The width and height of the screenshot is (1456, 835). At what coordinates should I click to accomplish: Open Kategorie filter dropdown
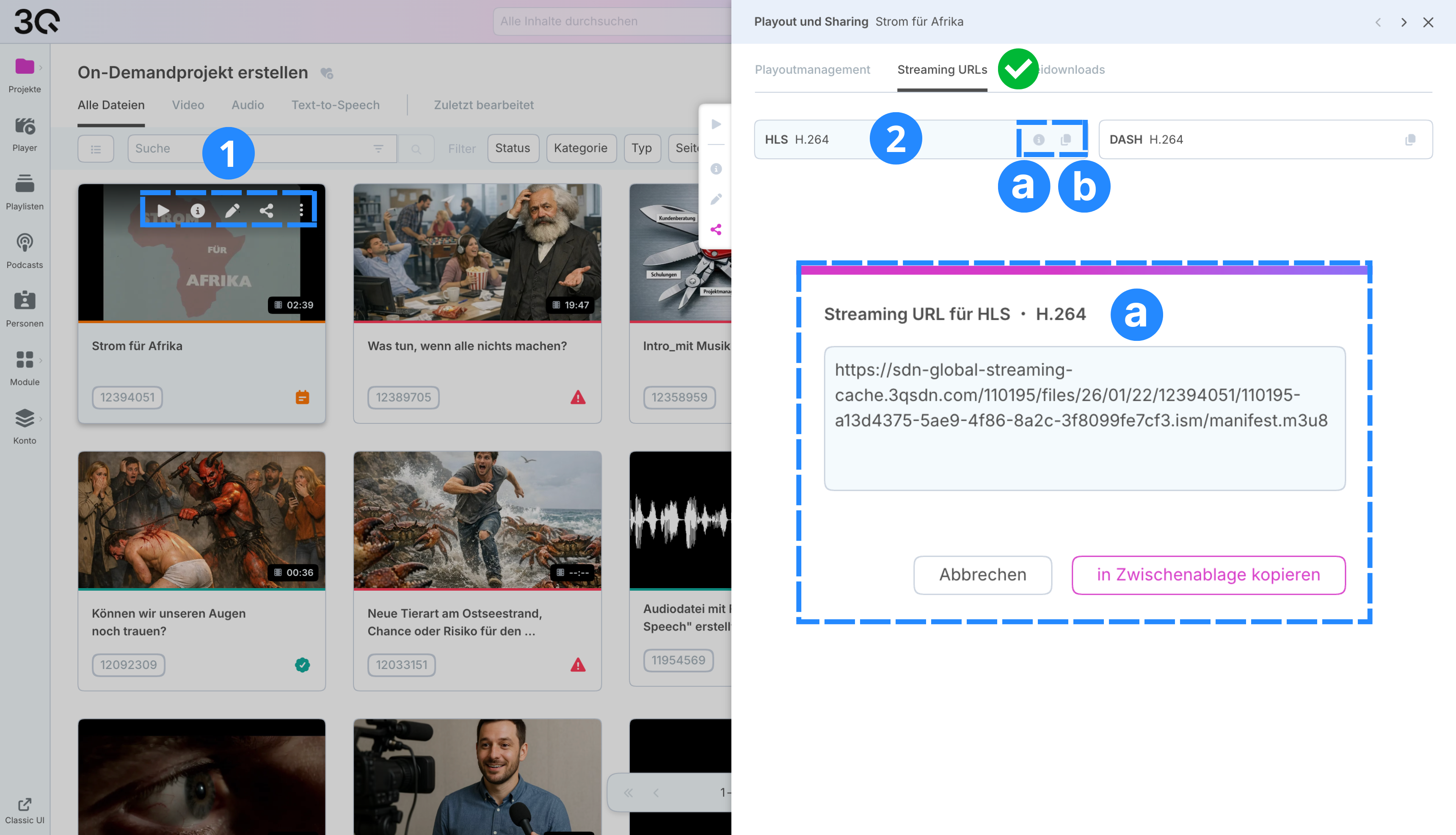coord(580,149)
